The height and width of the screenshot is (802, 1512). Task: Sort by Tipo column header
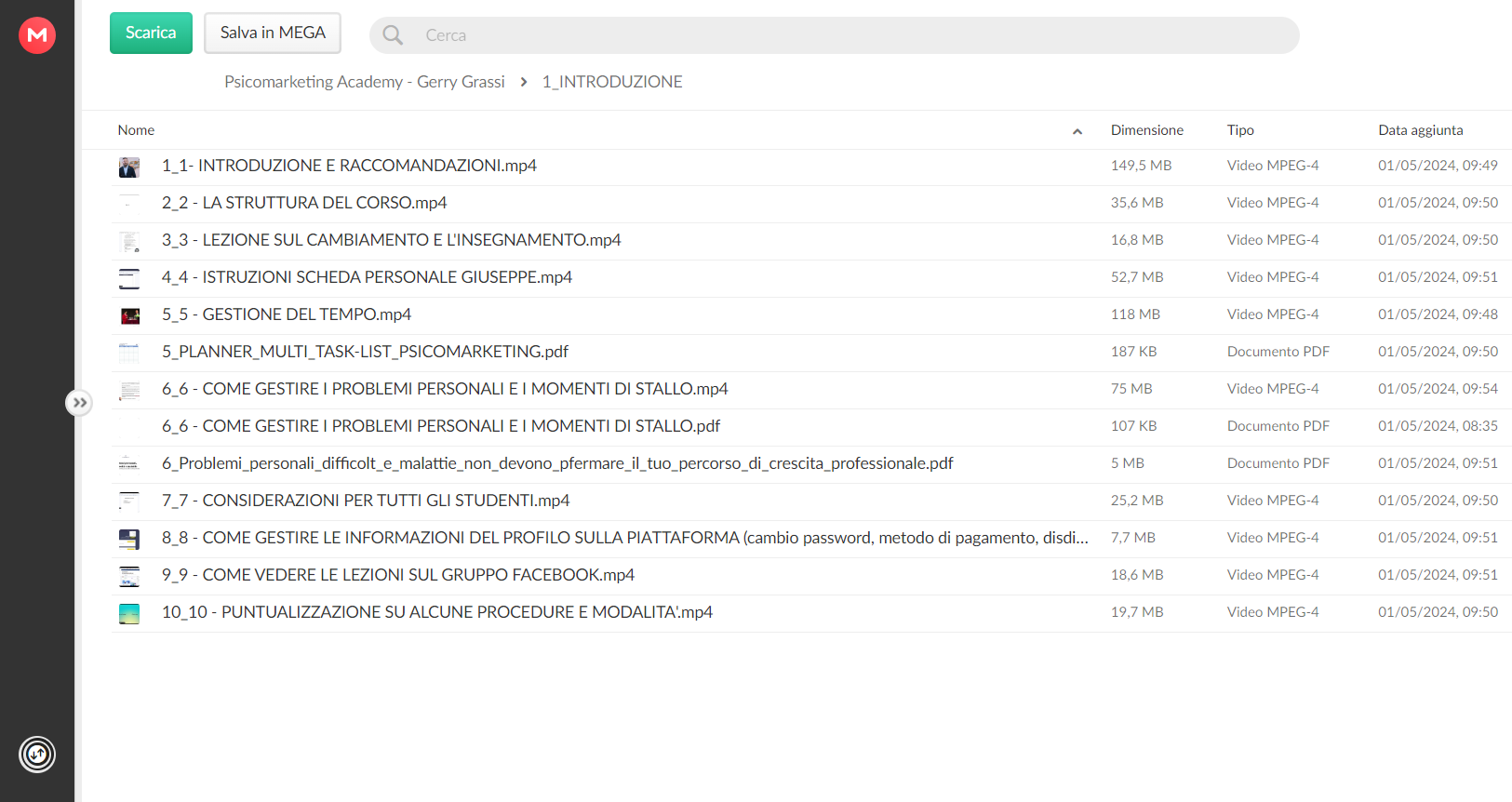(1240, 130)
